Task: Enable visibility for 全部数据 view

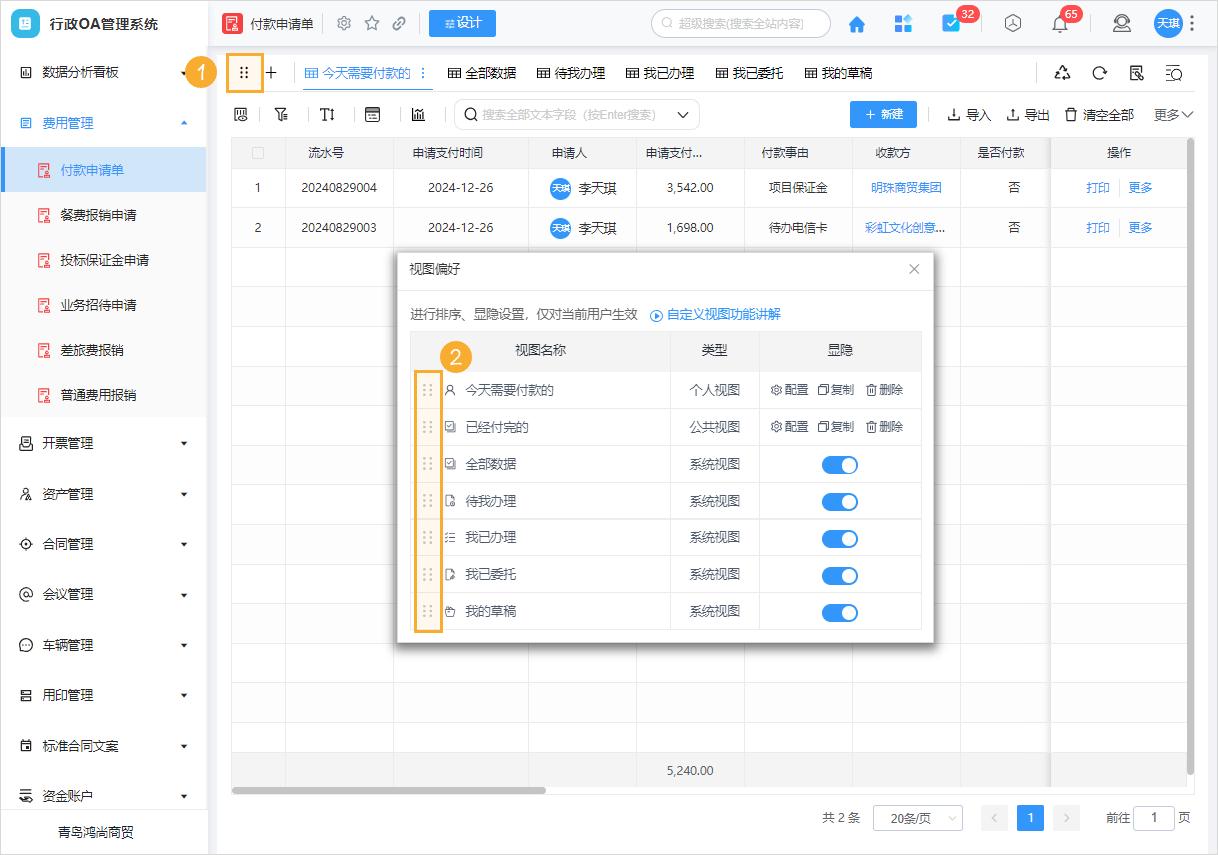Action: point(840,464)
